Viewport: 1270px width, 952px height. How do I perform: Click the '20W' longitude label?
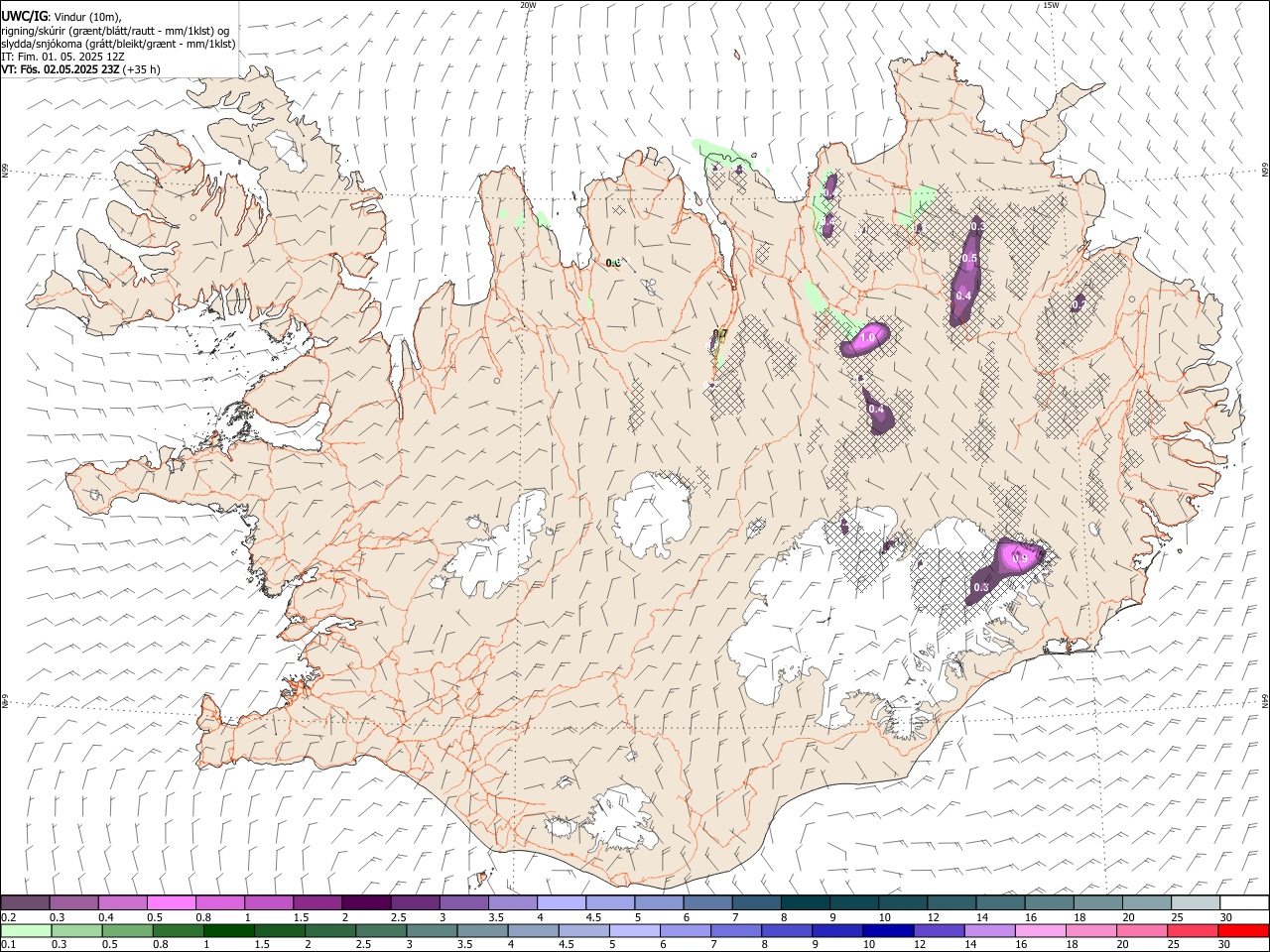(528, 5)
